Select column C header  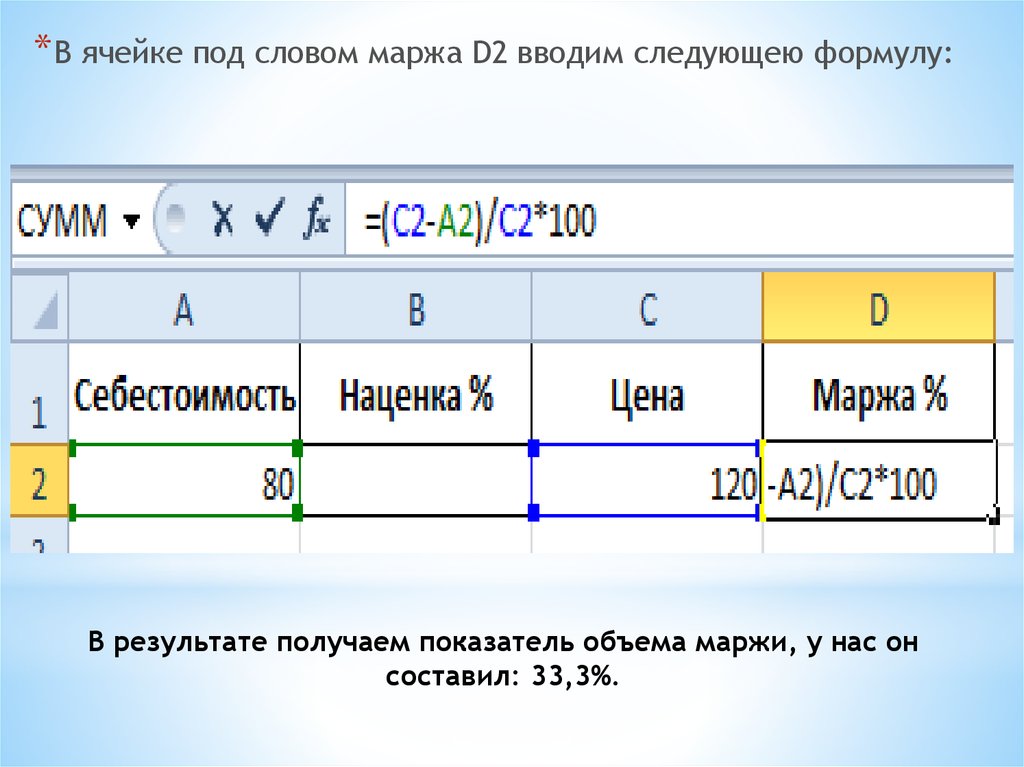647,308
